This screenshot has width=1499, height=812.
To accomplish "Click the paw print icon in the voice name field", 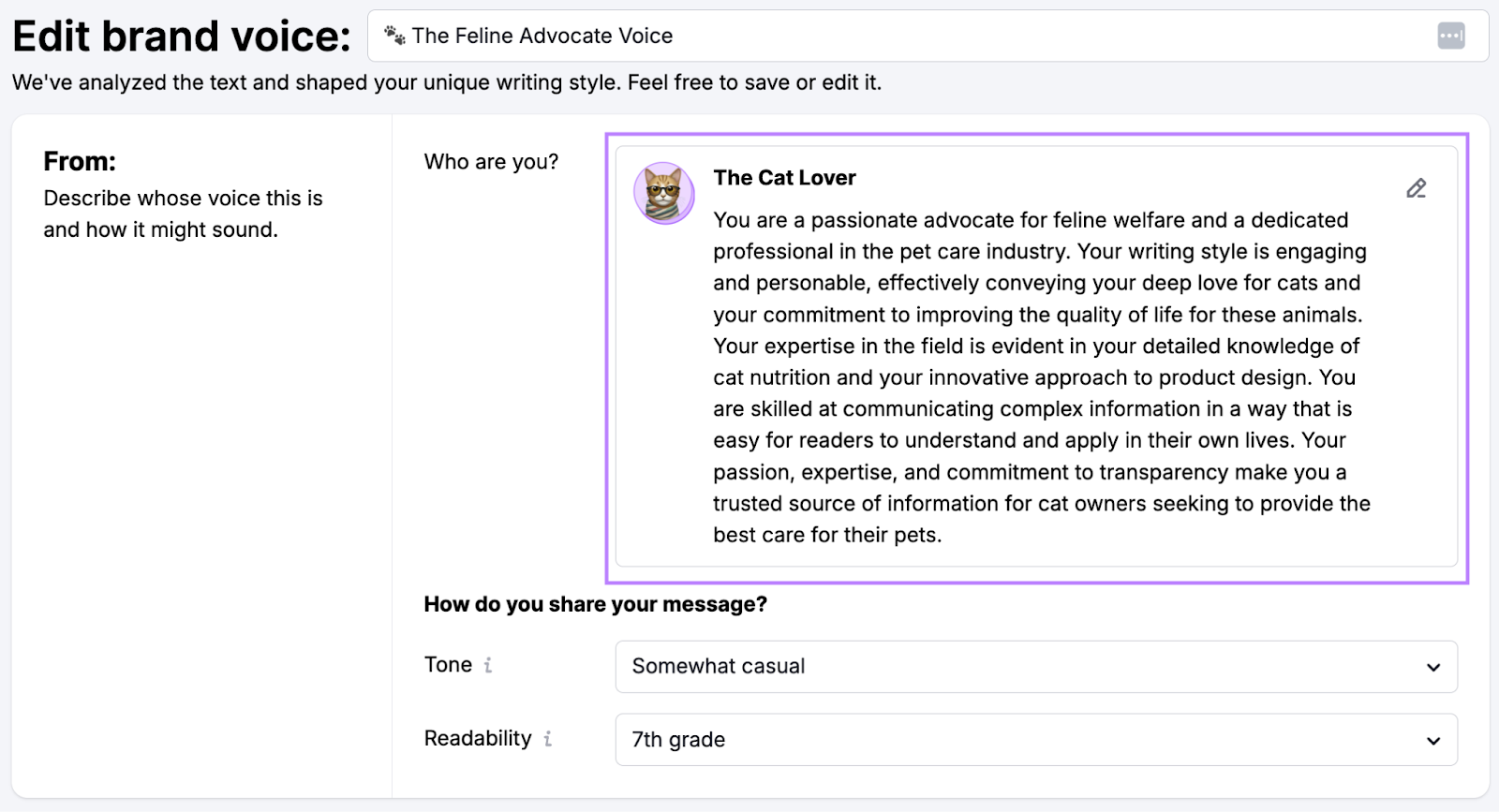I will tap(394, 36).
